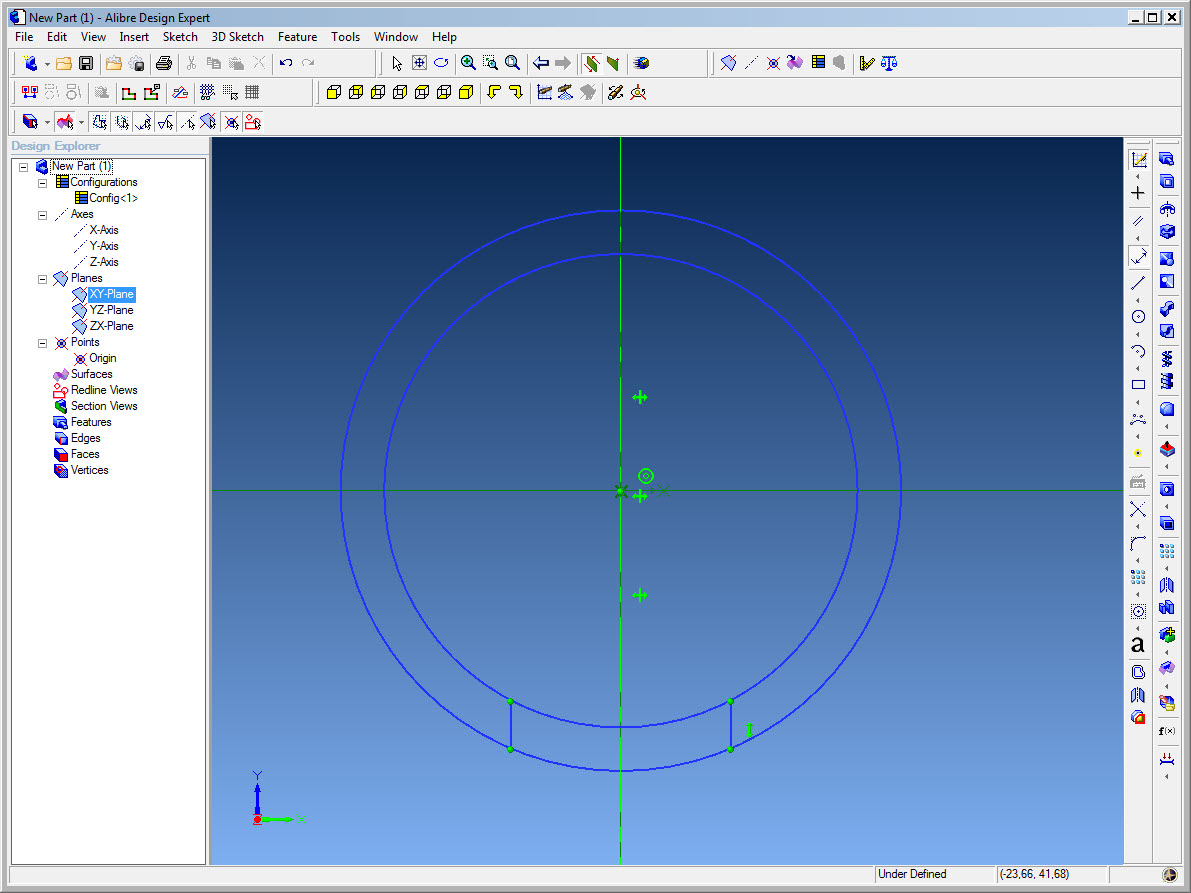The width and height of the screenshot is (1191, 893).
Task: Click the Helix Boss feature icon
Action: [x=1167, y=358]
